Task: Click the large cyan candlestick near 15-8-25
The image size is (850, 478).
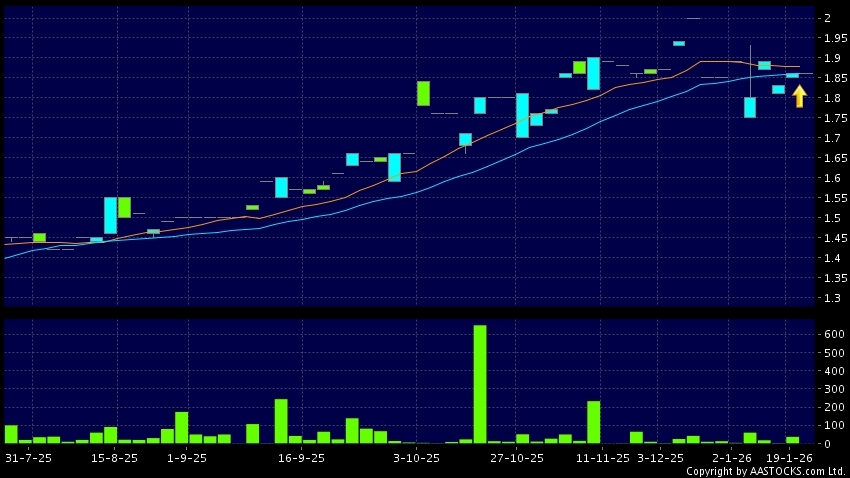Action: 110,215
